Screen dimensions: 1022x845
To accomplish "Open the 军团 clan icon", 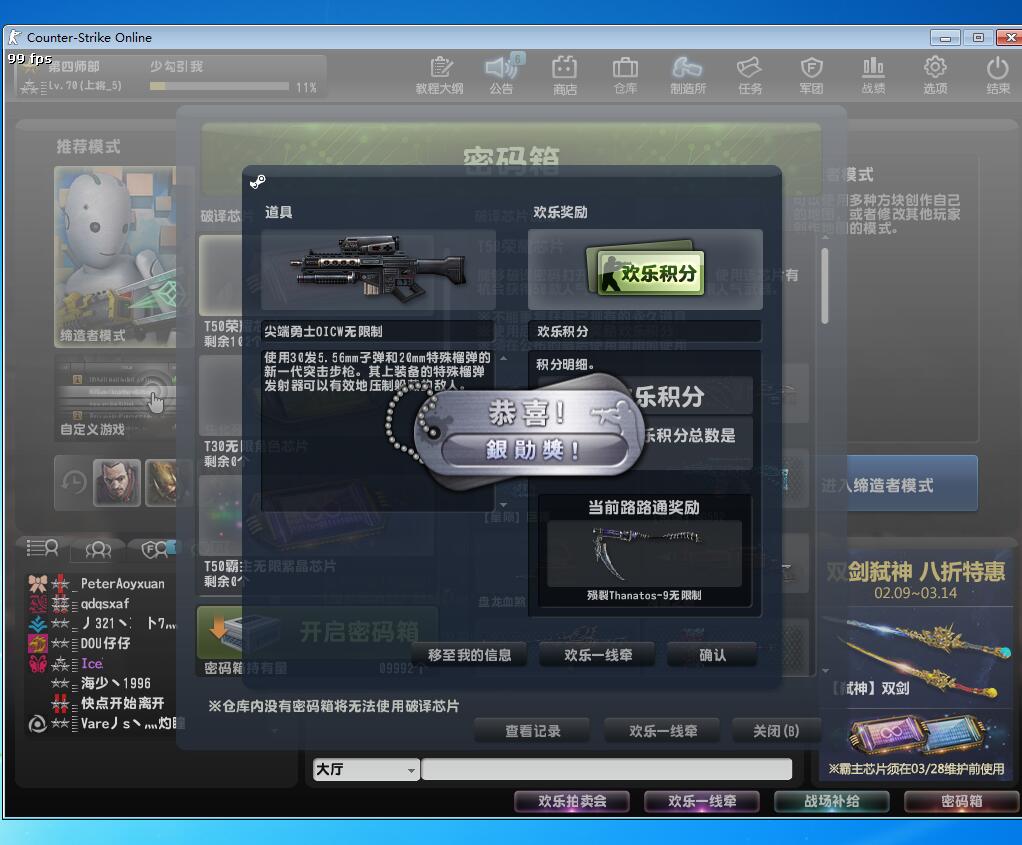I will click(x=811, y=76).
